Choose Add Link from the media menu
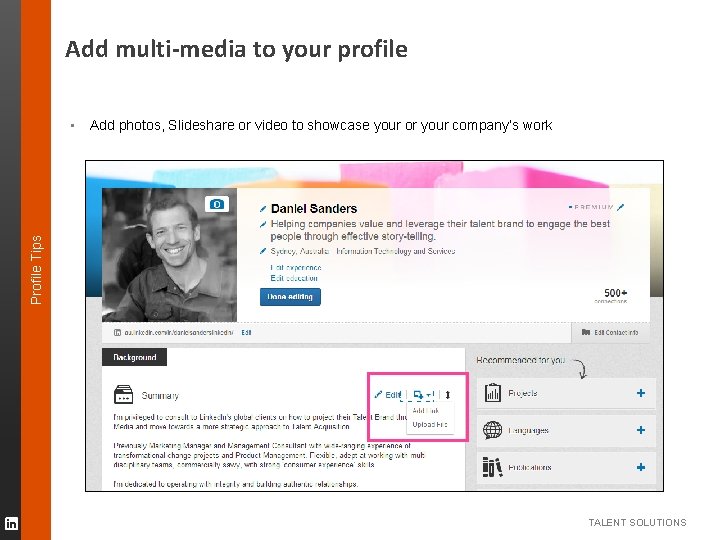Screen dimensions: 720x540 pos(426,410)
